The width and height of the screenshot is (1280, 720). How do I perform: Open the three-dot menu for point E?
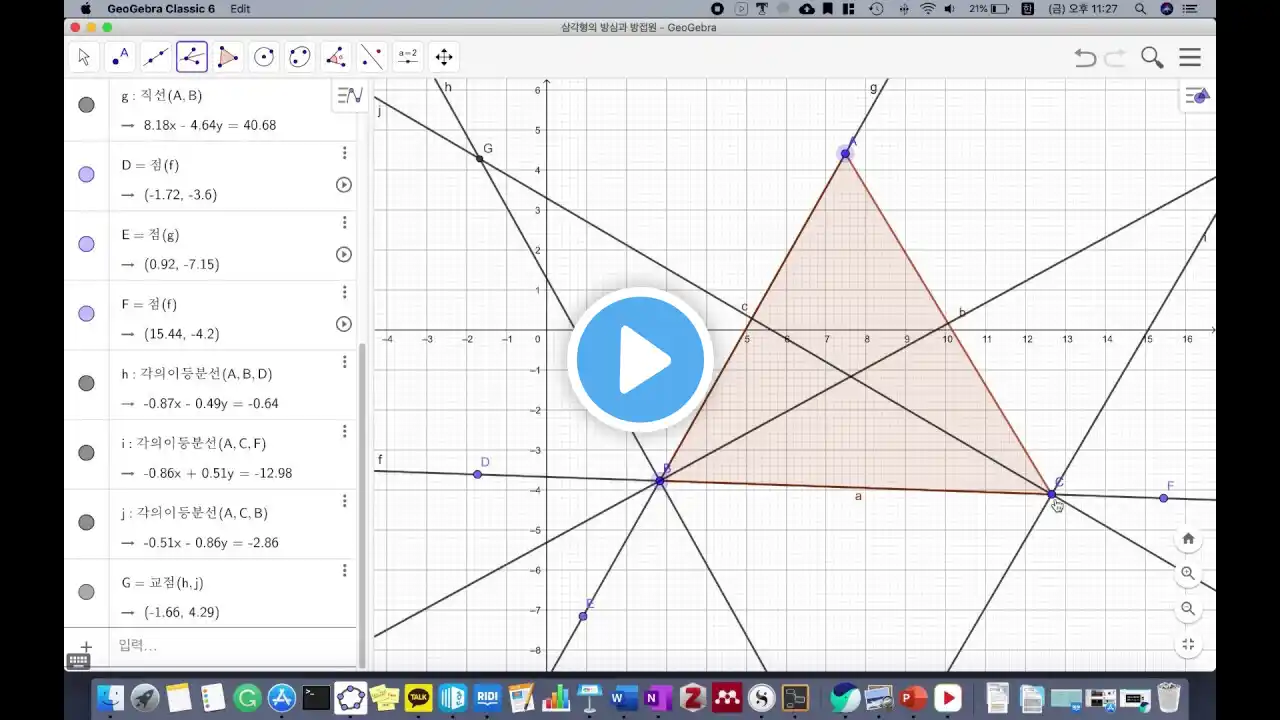tap(344, 222)
